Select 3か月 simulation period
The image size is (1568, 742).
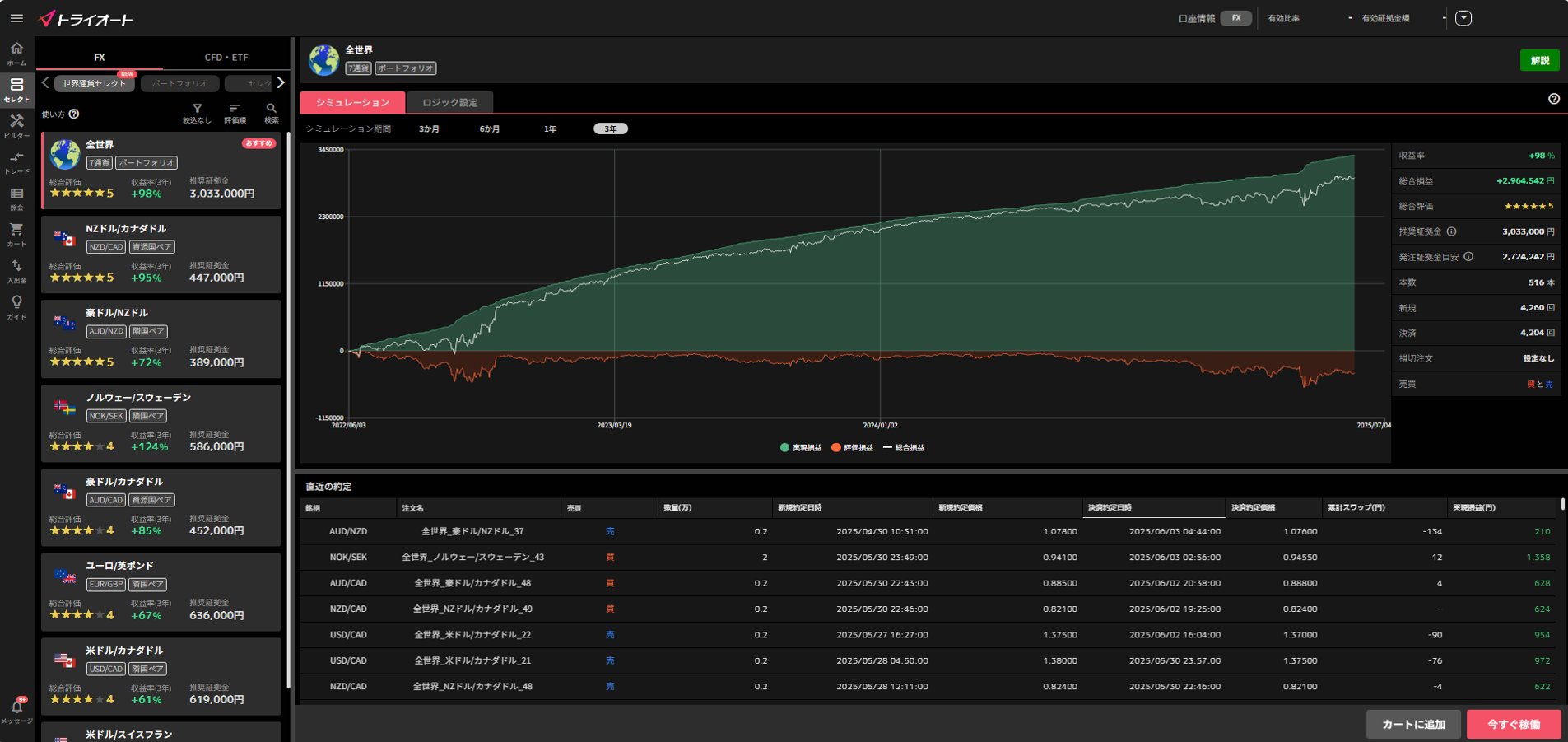(429, 129)
